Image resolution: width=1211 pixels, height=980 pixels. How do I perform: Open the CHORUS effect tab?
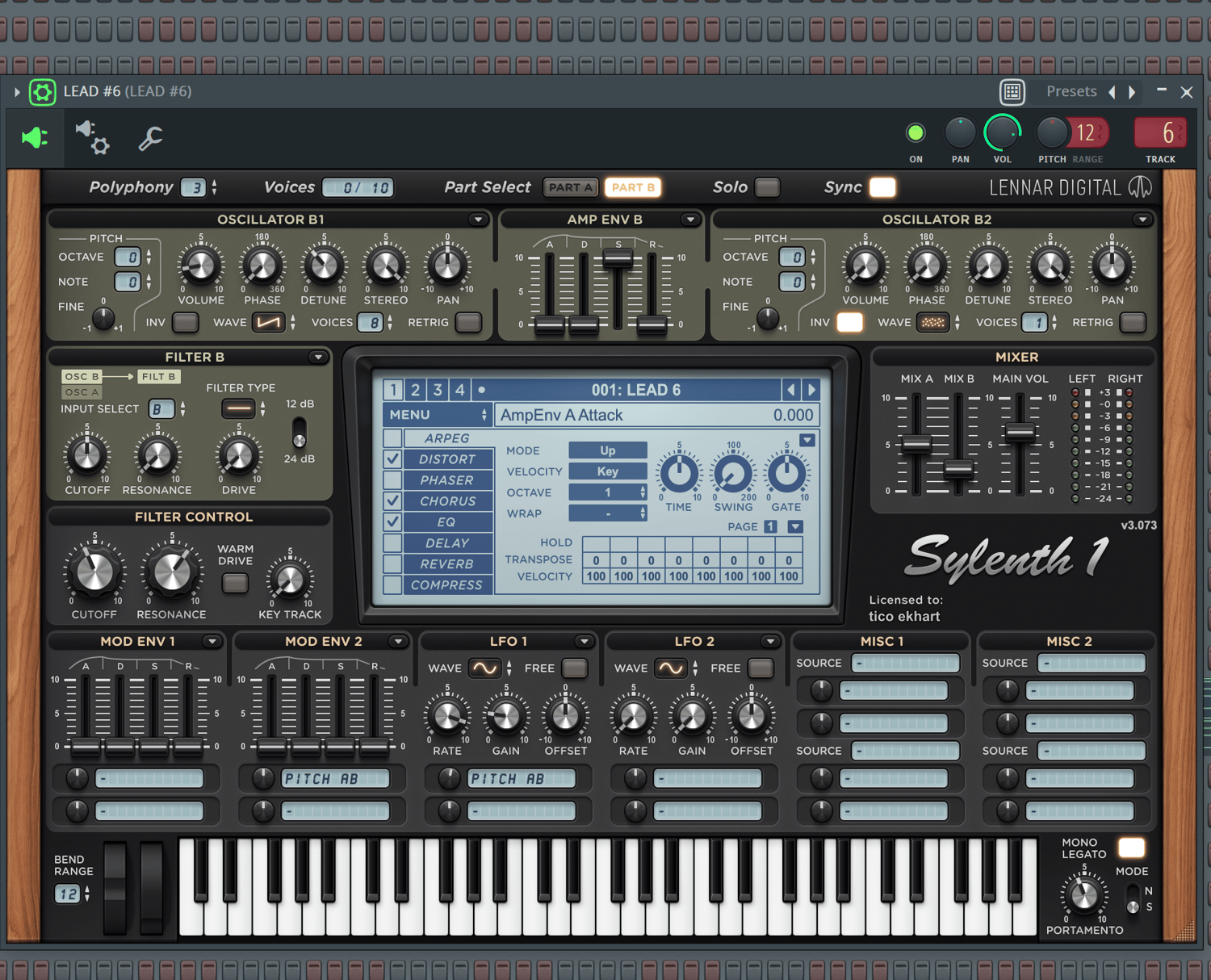pyautogui.click(x=447, y=501)
